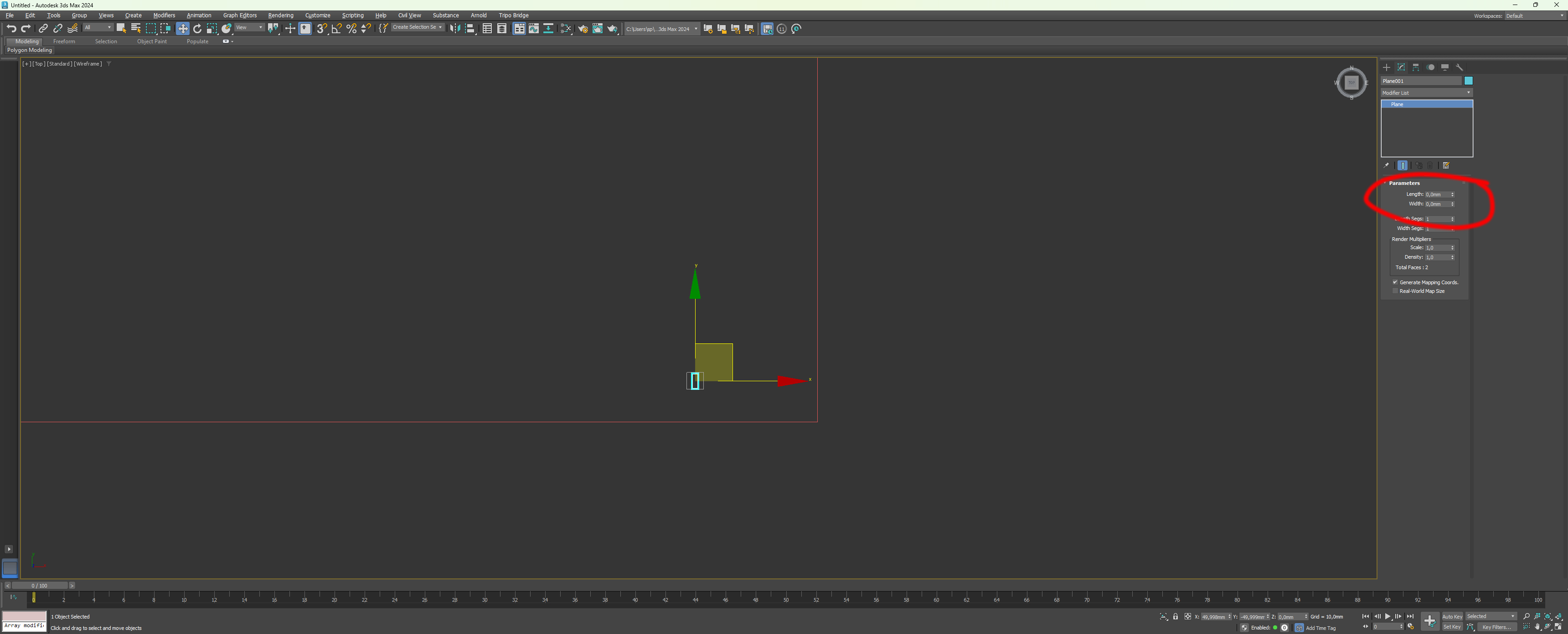Click the Mirror tool icon

(455, 29)
